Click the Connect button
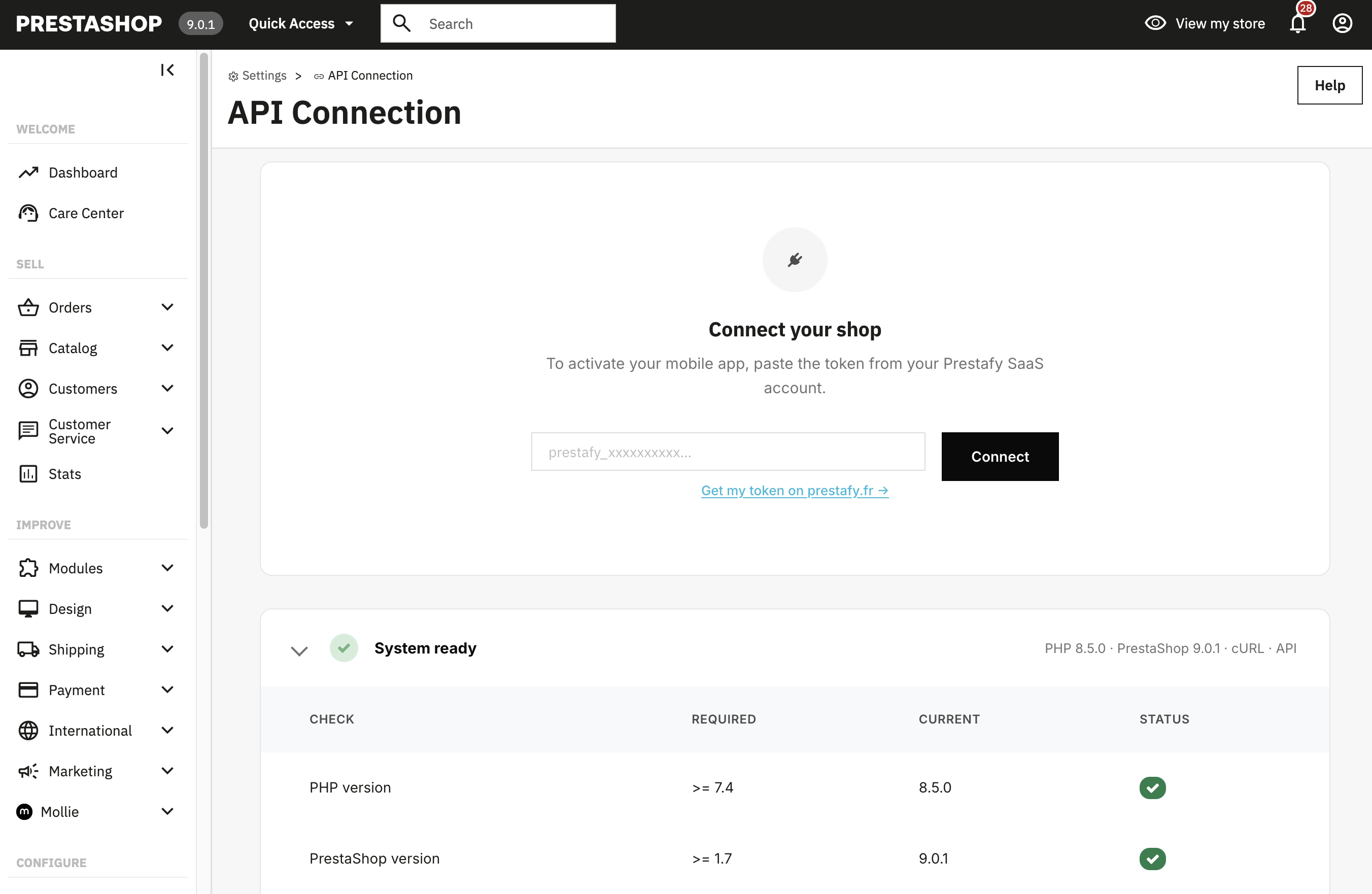Screen dimensions: 1372x894 [1000, 457]
